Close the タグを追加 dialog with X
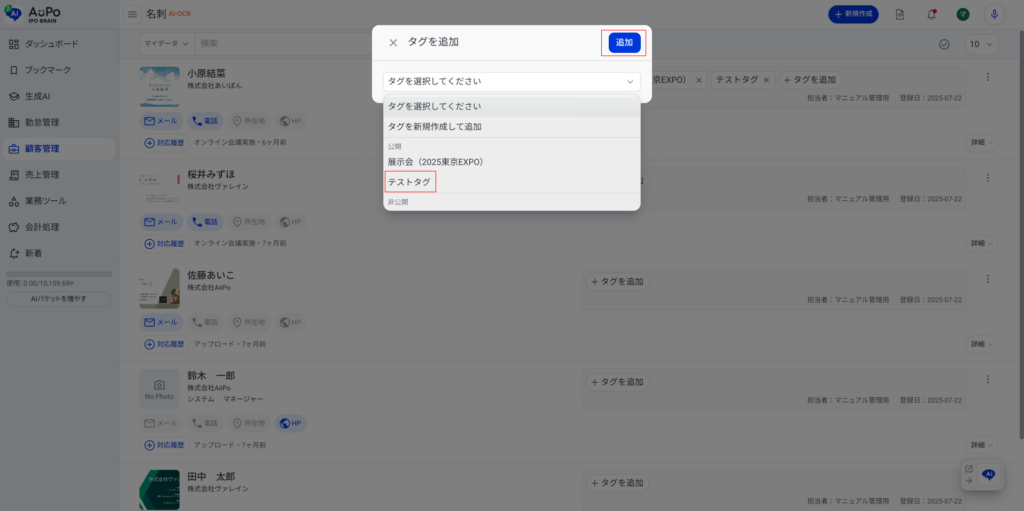 pyautogui.click(x=393, y=43)
